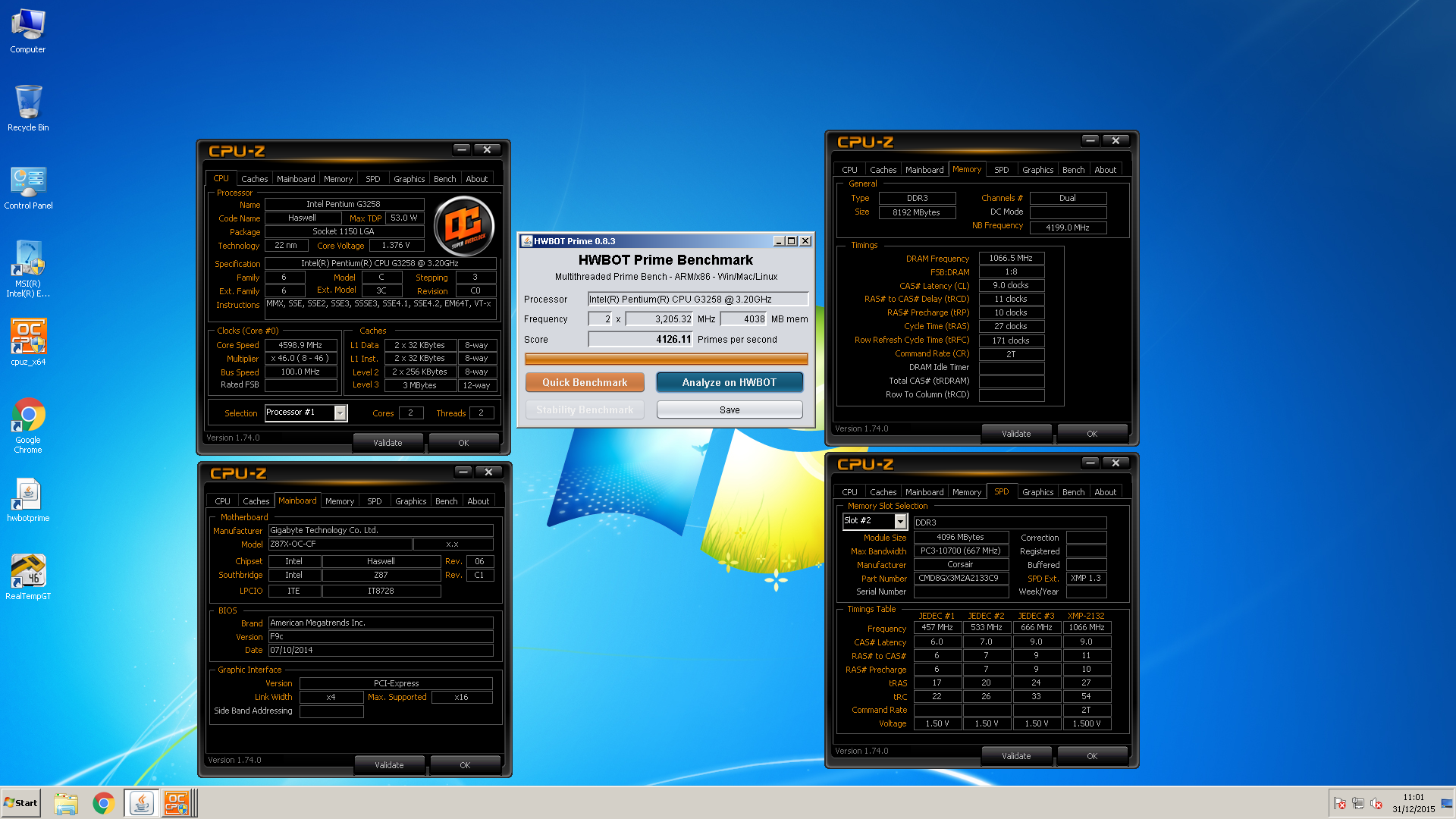Click the CPU-Z OC taskbar icon
The image size is (1456, 819).
(x=177, y=803)
